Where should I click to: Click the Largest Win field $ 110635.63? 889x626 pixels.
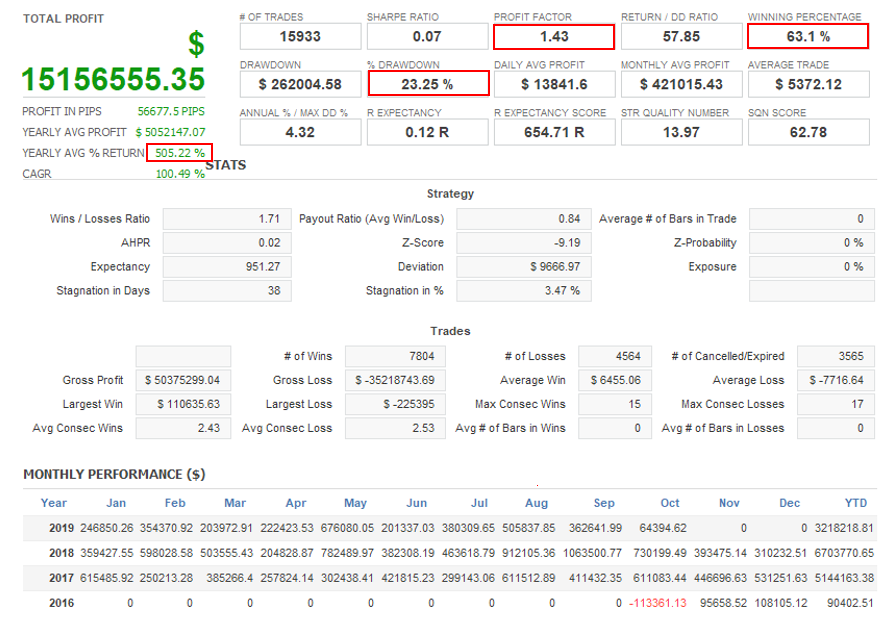pyautogui.click(x=183, y=404)
